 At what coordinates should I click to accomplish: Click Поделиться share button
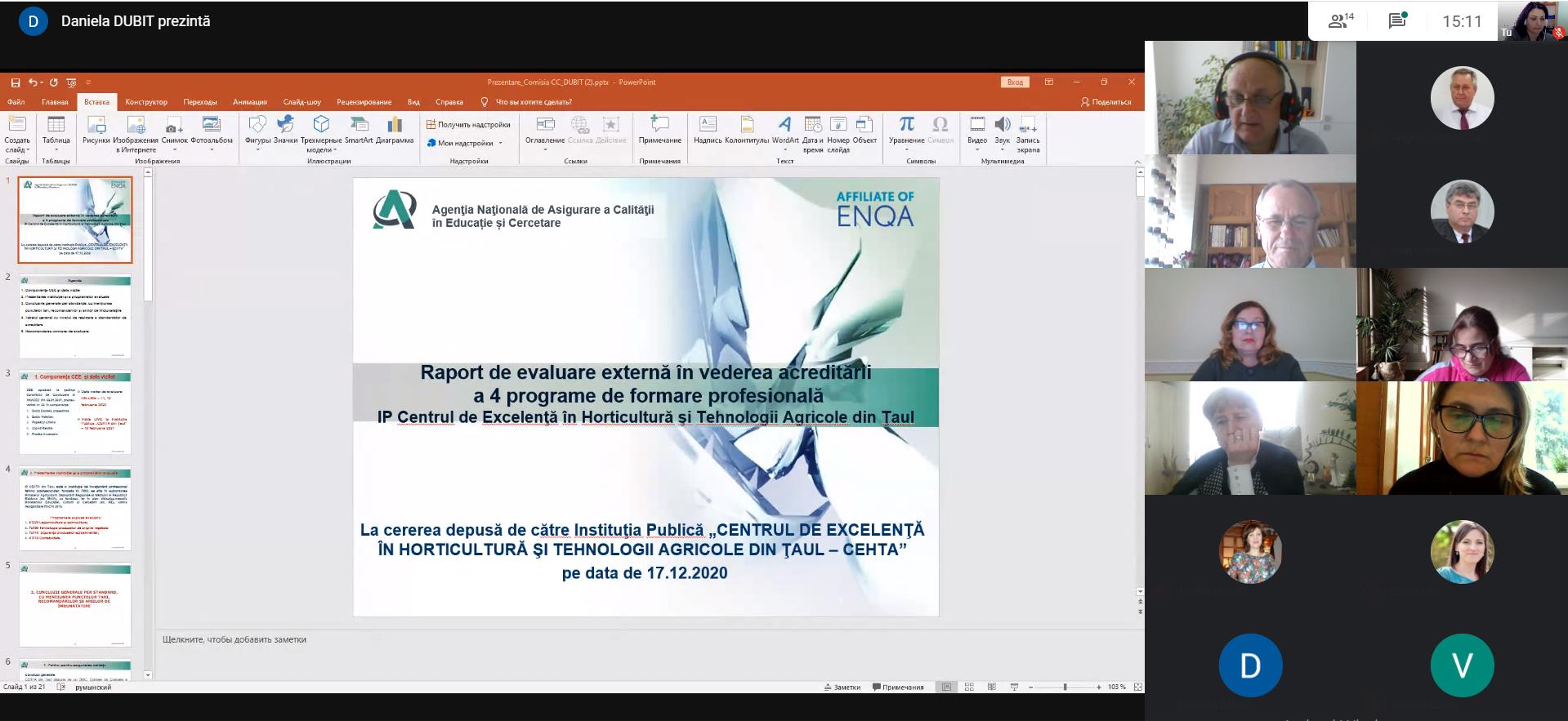click(x=1106, y=102)
